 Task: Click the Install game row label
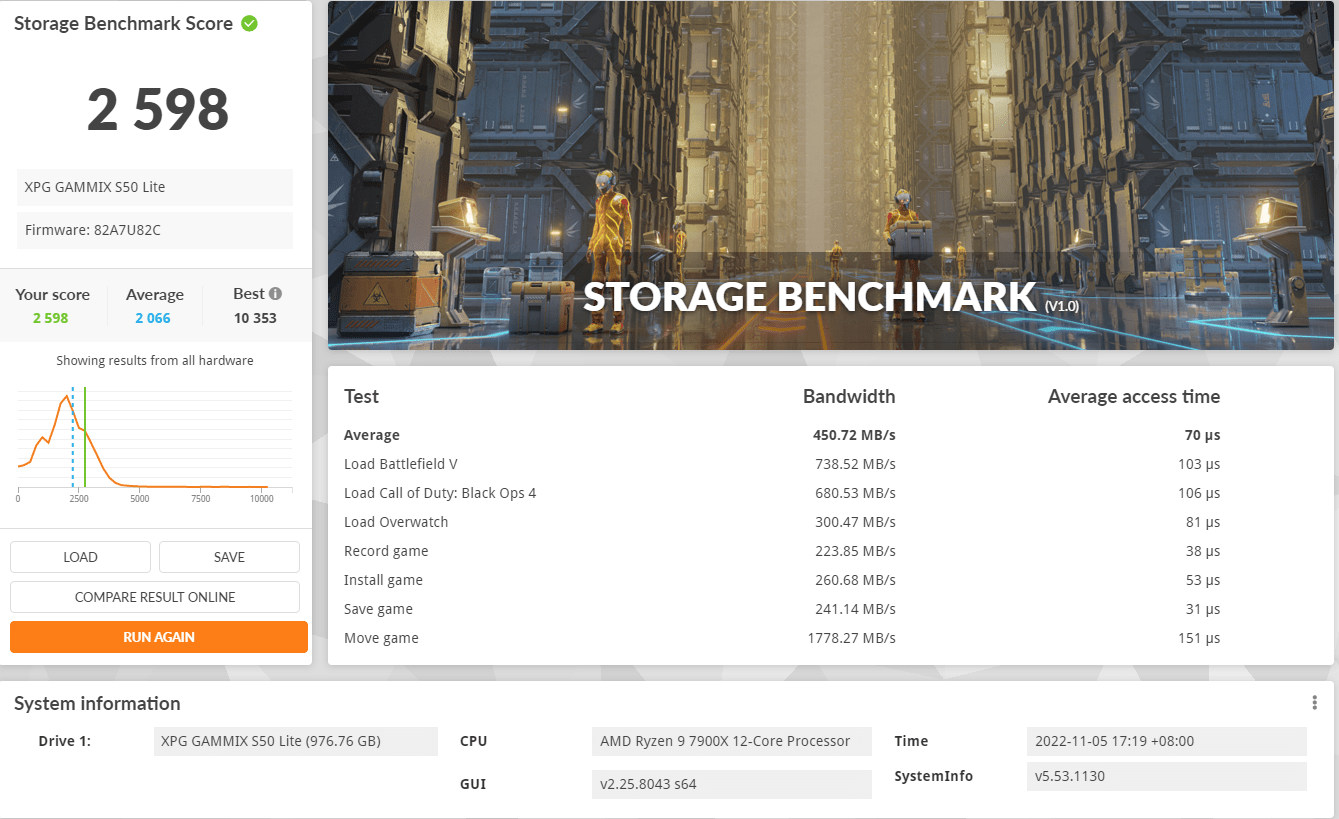[x=383, y=580]
